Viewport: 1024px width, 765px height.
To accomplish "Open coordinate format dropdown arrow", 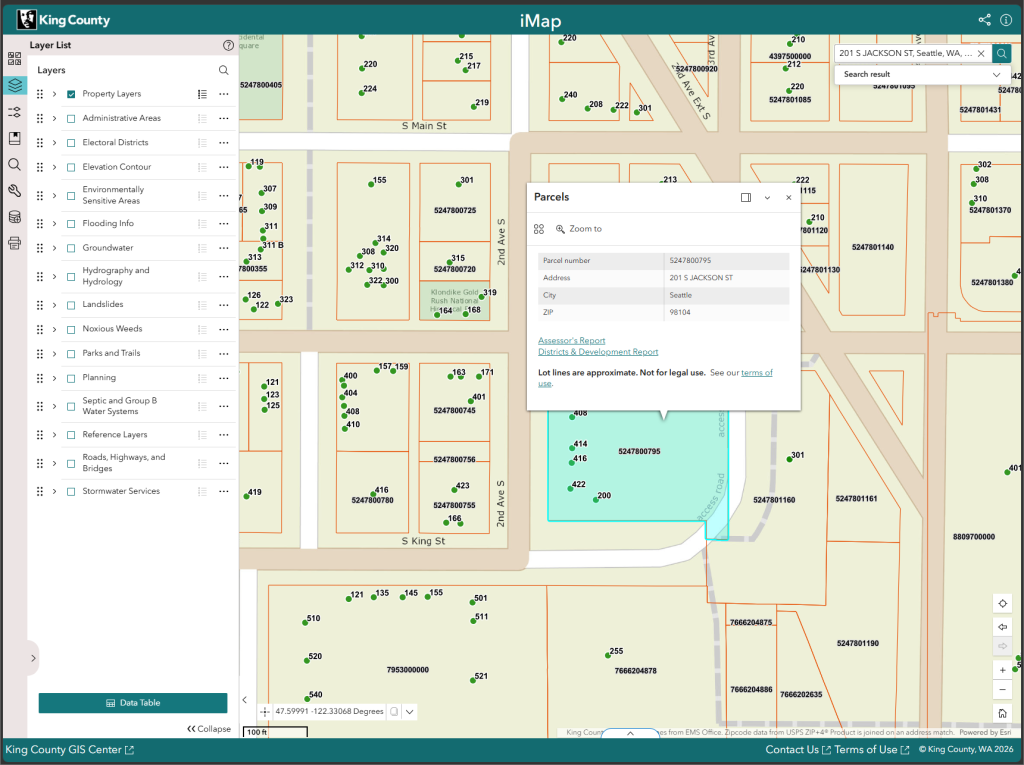I will [409, 711].
